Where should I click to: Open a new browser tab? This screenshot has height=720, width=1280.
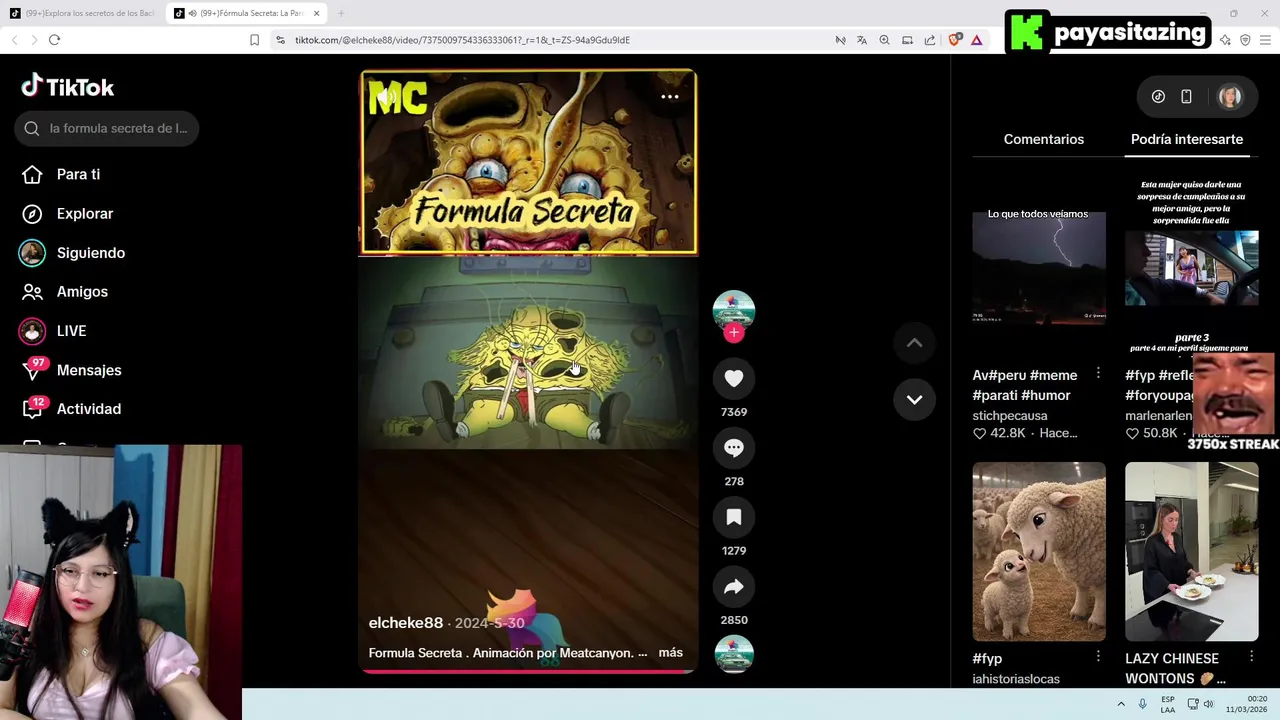tap(340, 13)
